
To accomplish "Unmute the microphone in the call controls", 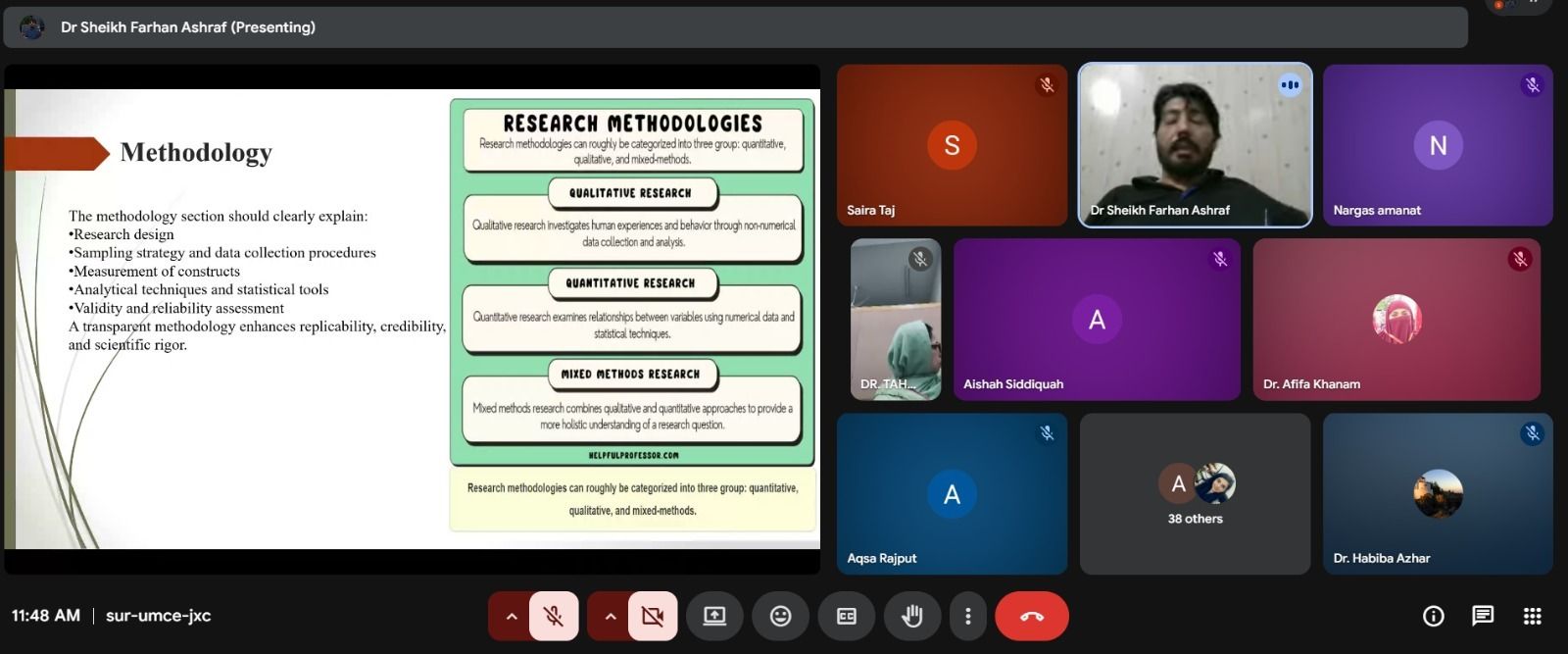I will coord(554,616).
